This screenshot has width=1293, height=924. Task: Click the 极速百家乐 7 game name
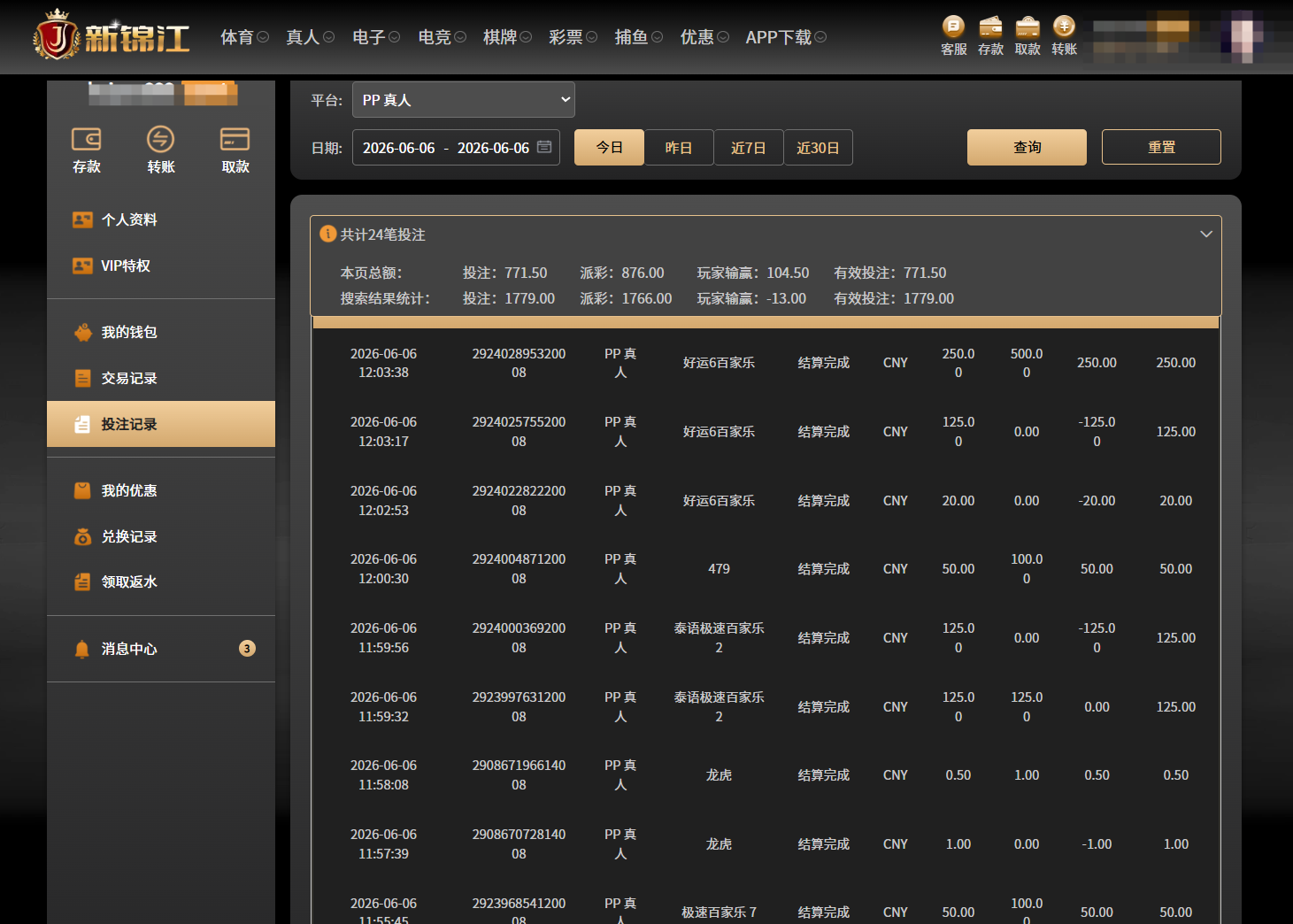[719, 912]
